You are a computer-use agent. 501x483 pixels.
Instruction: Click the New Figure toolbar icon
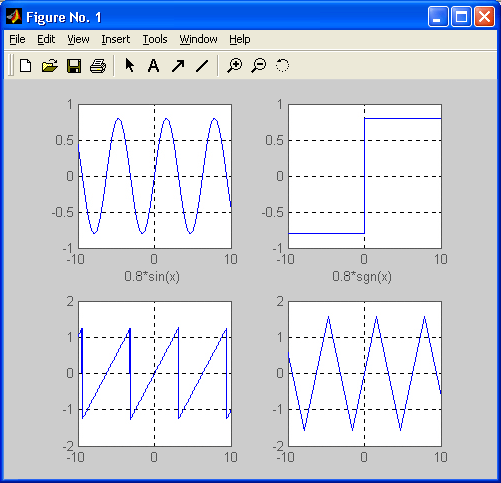point(26,65)
